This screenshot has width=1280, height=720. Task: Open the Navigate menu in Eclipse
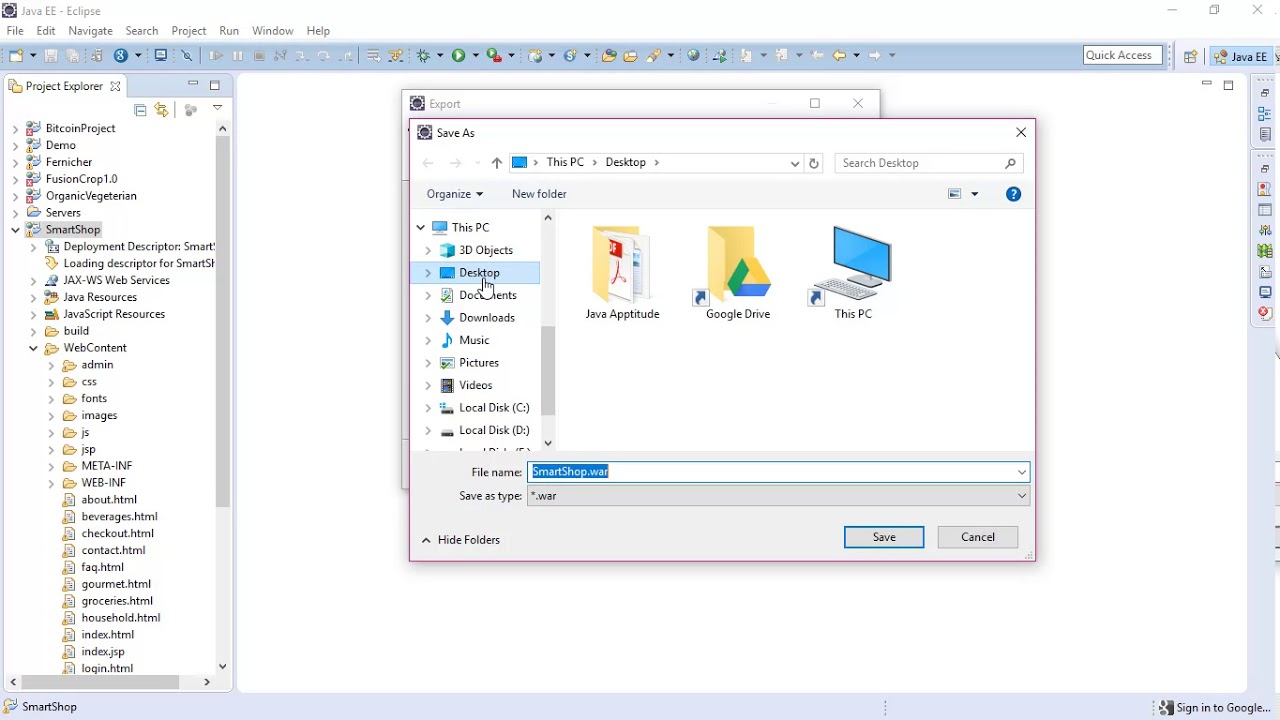pos(91,31)
